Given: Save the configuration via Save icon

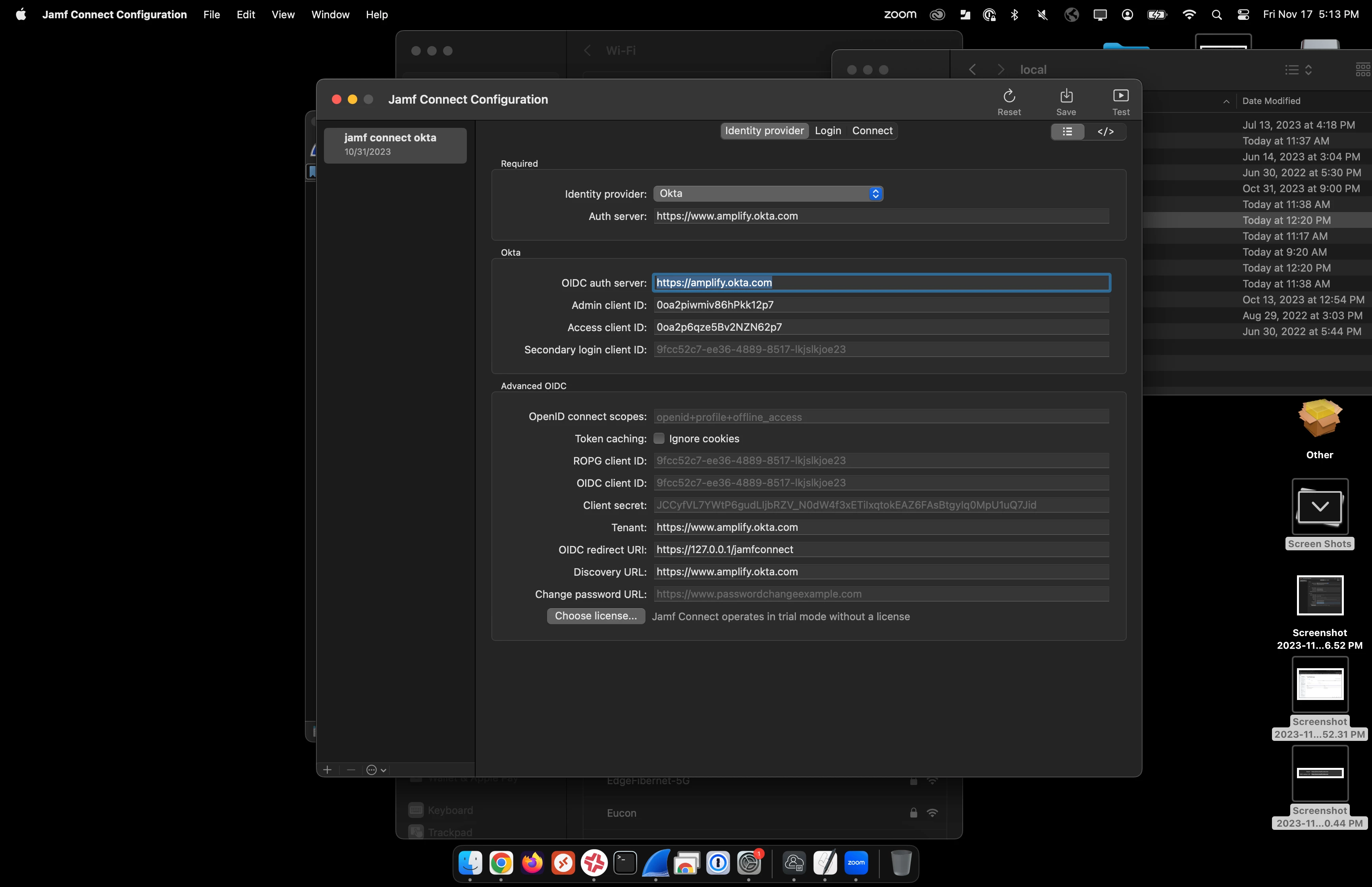Looking at the screenshot, I should 1066,102.
